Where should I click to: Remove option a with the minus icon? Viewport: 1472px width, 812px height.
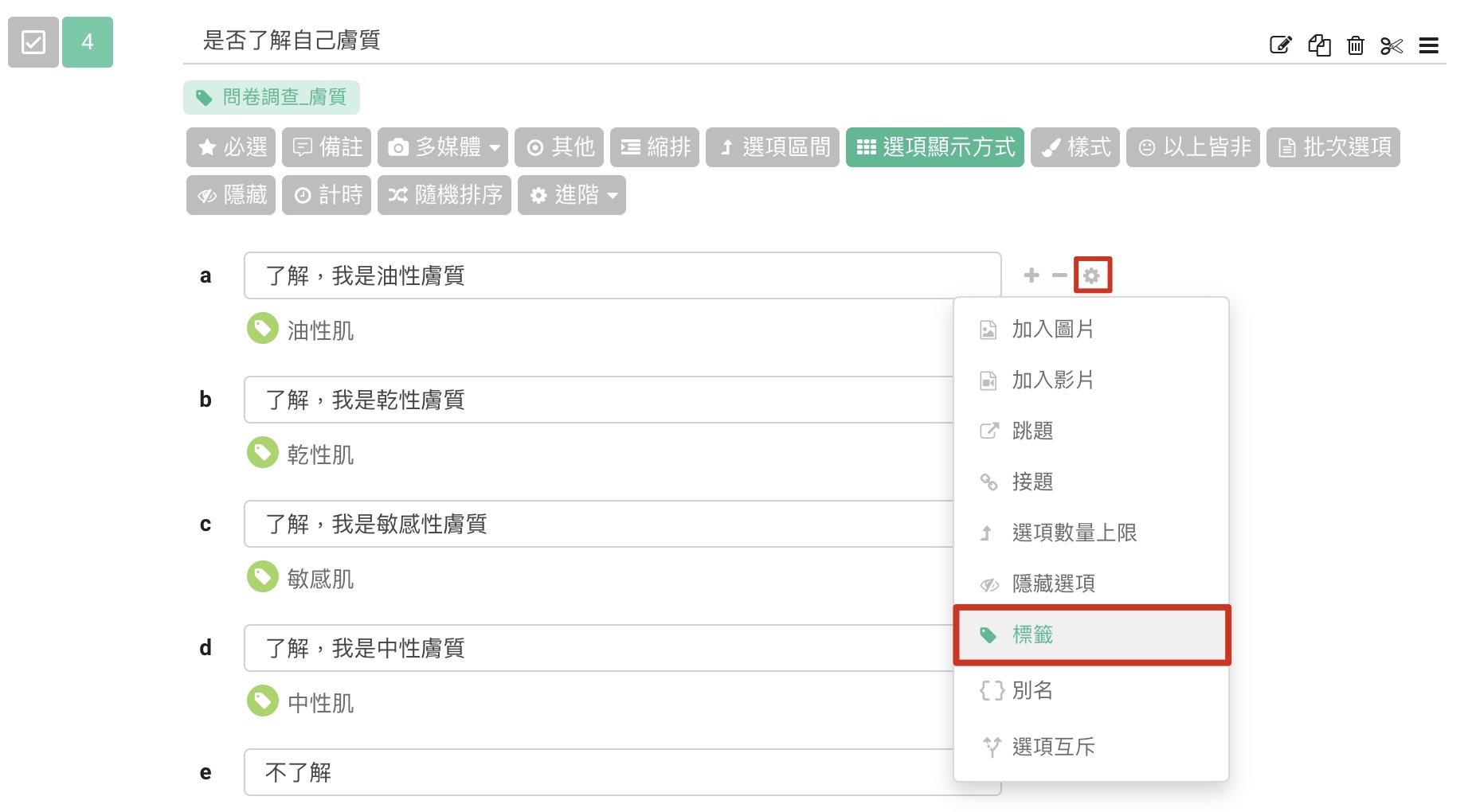1059,275
